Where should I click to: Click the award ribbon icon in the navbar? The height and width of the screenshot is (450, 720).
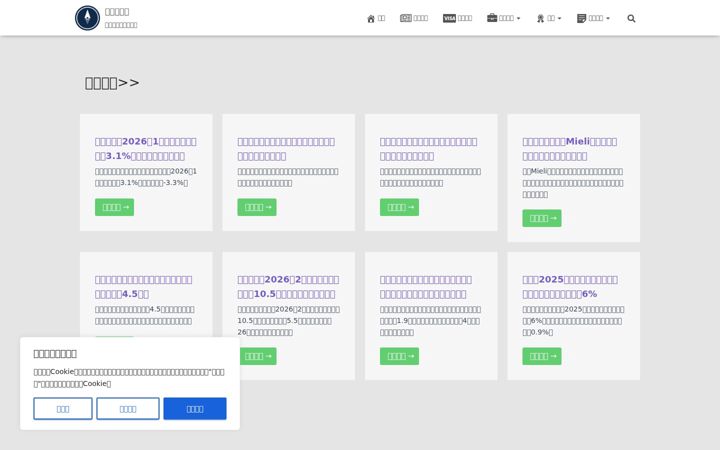[540, 18]
